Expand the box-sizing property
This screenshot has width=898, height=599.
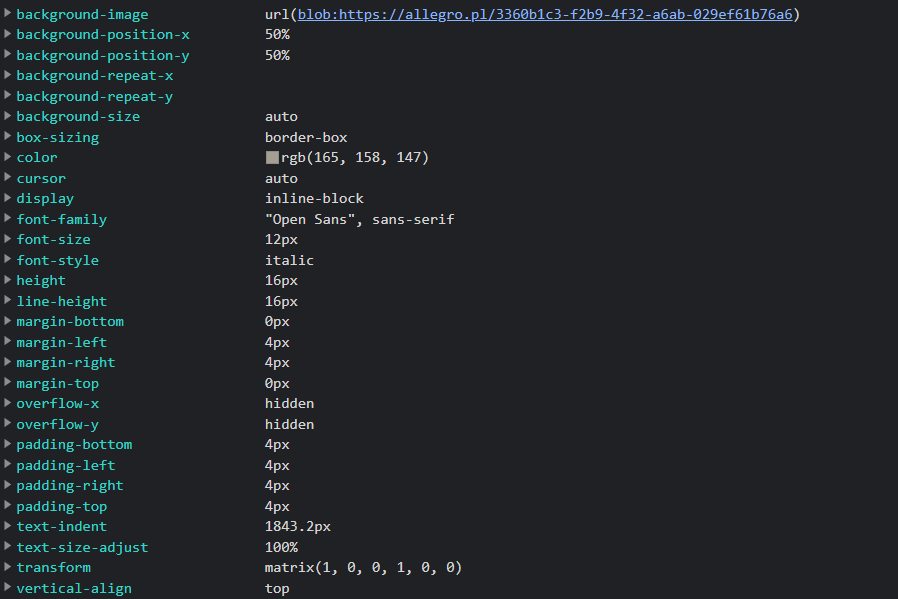(x=7, y=137)
